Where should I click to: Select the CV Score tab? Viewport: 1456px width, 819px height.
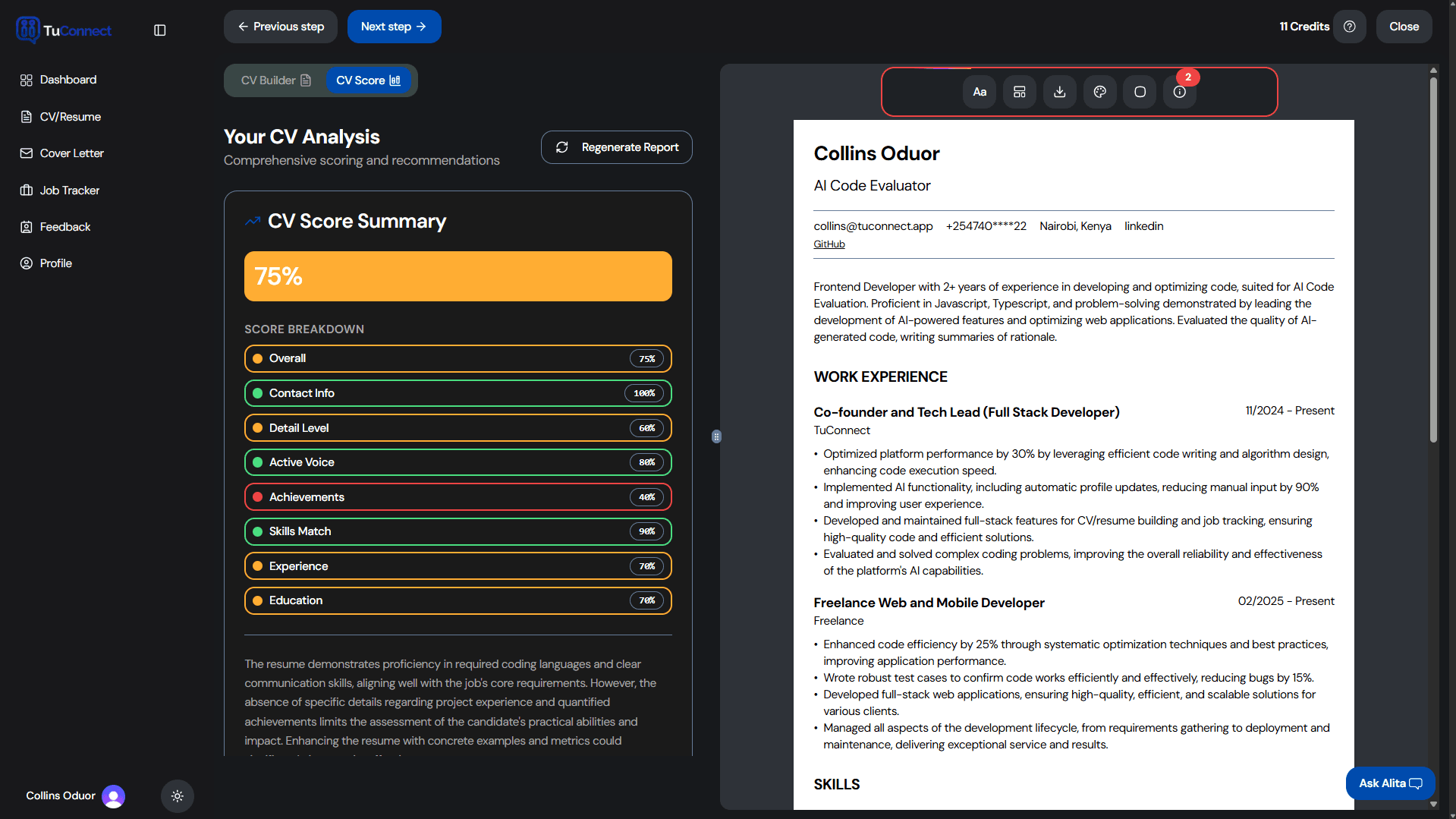pyautogui.click(x=369, y=80)
